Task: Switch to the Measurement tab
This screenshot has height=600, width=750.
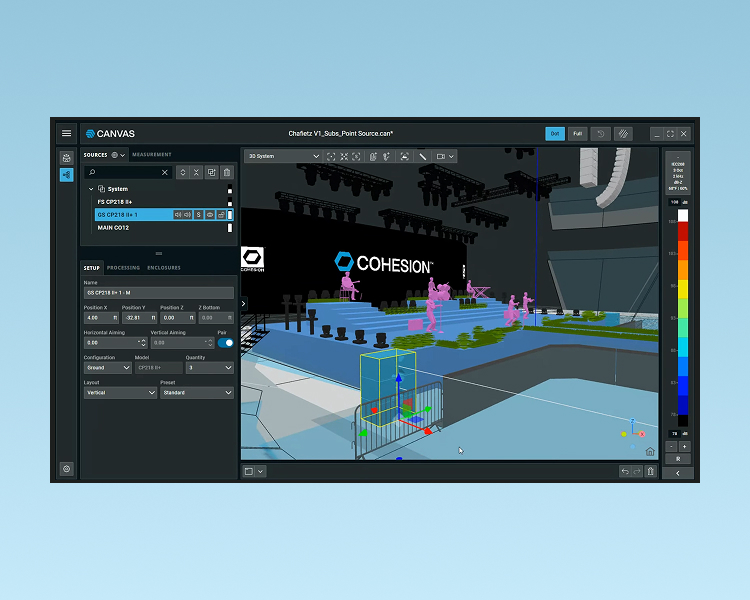Action: point(152,155)
